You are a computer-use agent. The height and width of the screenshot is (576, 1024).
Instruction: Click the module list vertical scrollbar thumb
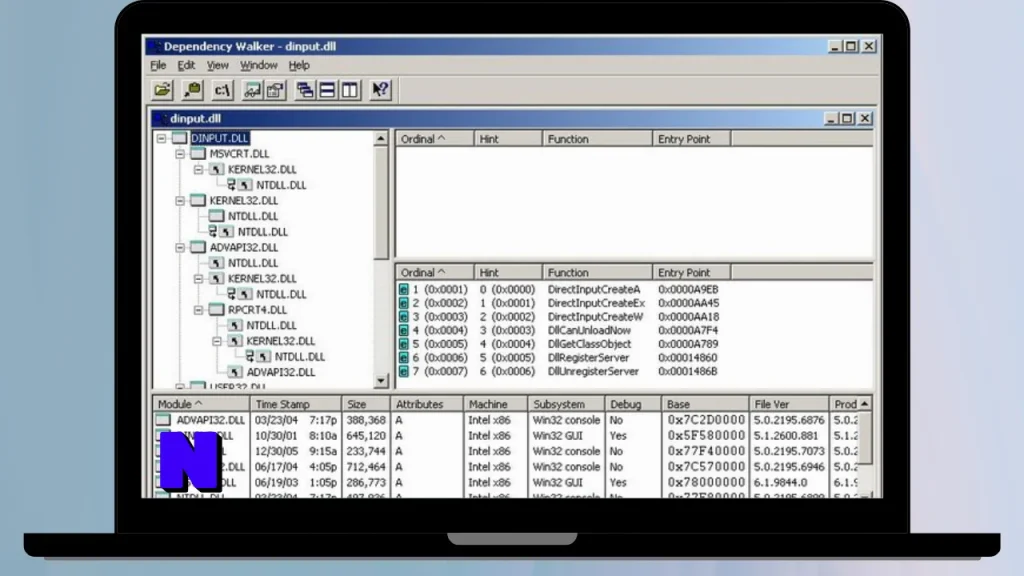click(x=865, y=438)
